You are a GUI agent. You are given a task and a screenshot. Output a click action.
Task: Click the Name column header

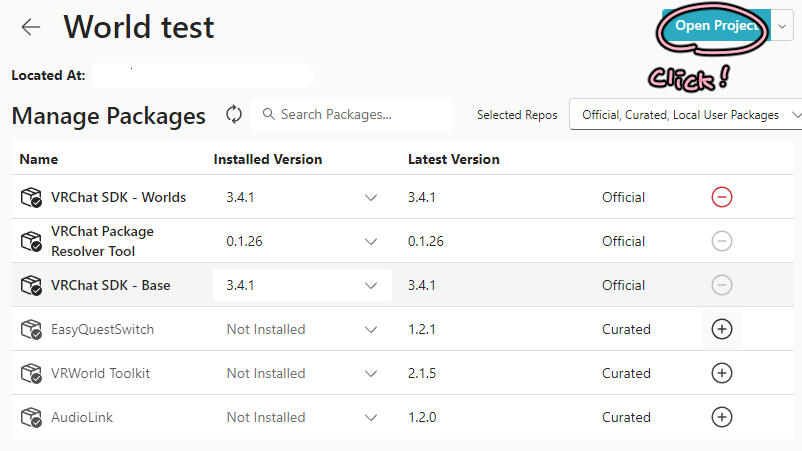tap(39, 159)
